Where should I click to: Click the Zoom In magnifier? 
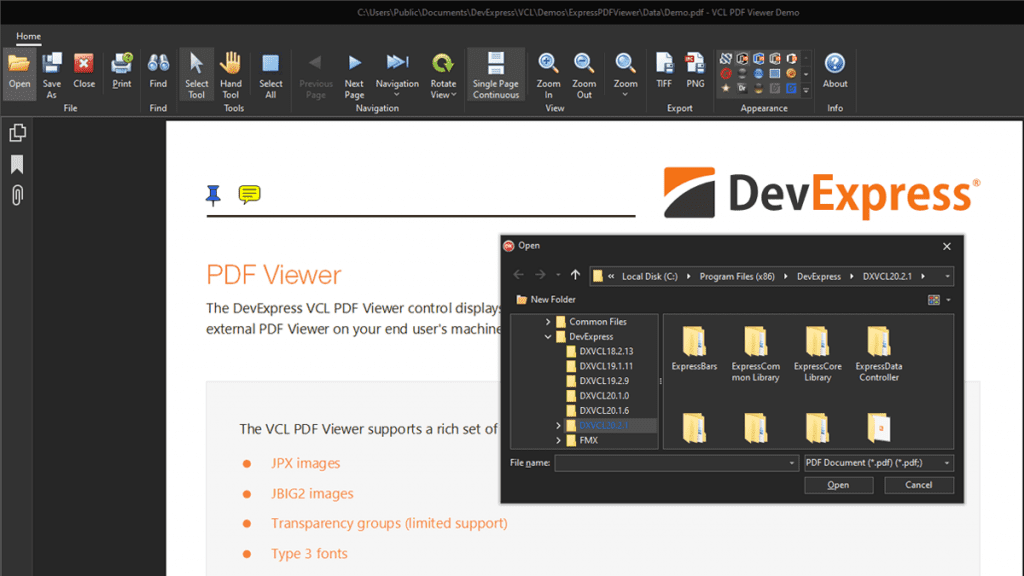pyautogui.click(x=548, y=74)
